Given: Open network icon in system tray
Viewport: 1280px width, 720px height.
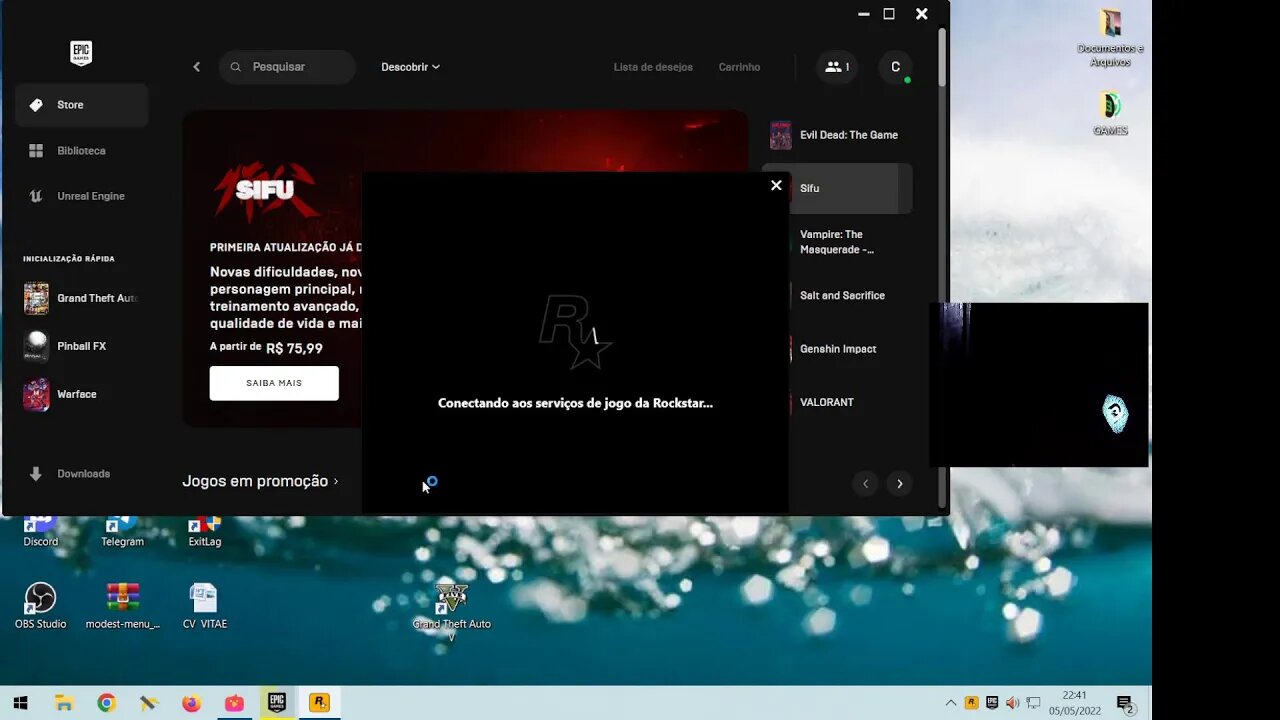Looking at the screenshot, I should pos(1033,703).
